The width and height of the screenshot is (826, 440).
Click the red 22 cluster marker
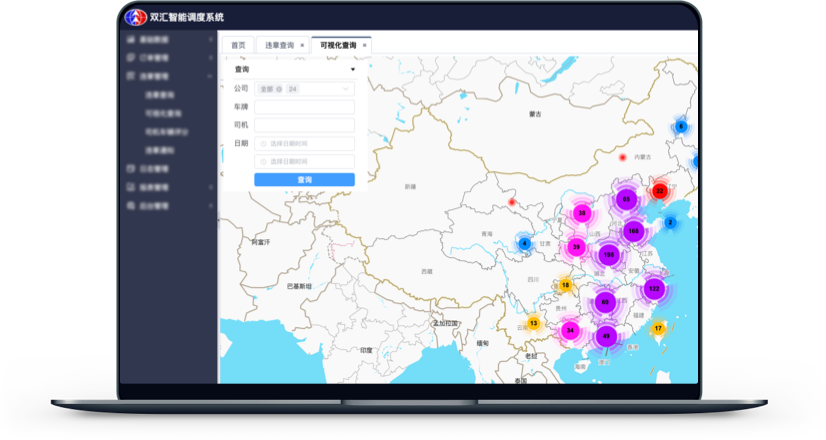659,190
